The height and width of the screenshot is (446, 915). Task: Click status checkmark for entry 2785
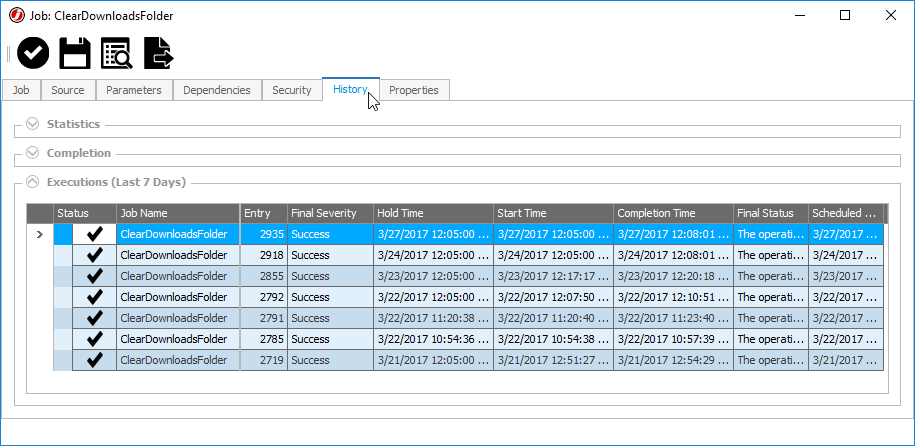(94, 339)
